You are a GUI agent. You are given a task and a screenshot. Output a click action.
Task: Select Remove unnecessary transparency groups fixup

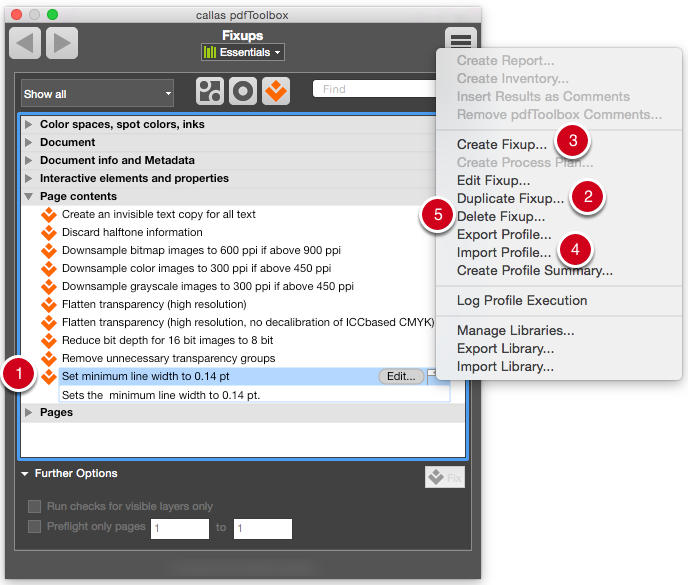168,358
